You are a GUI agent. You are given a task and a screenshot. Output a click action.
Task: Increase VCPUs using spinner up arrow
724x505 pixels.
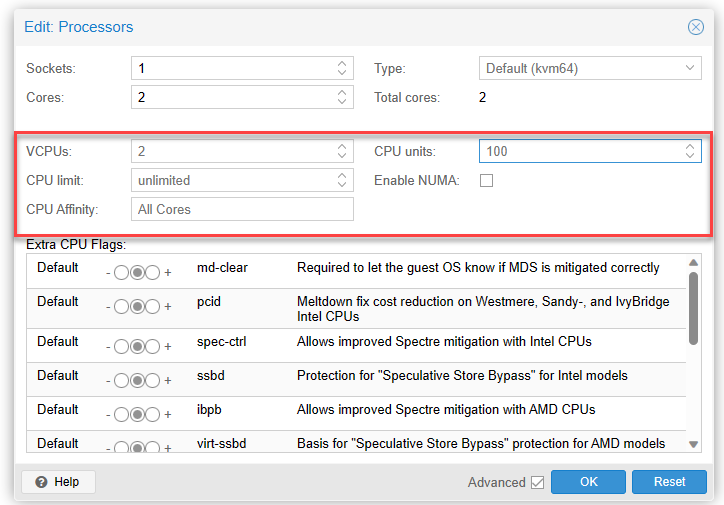coord(342,147)
